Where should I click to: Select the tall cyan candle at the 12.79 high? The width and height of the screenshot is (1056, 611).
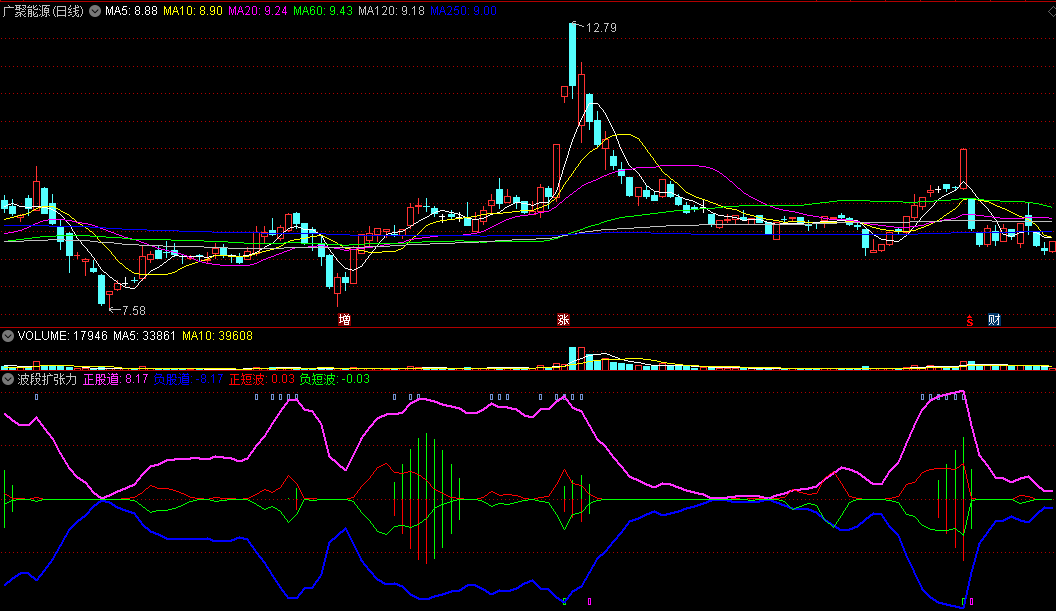tap(572, 54)
